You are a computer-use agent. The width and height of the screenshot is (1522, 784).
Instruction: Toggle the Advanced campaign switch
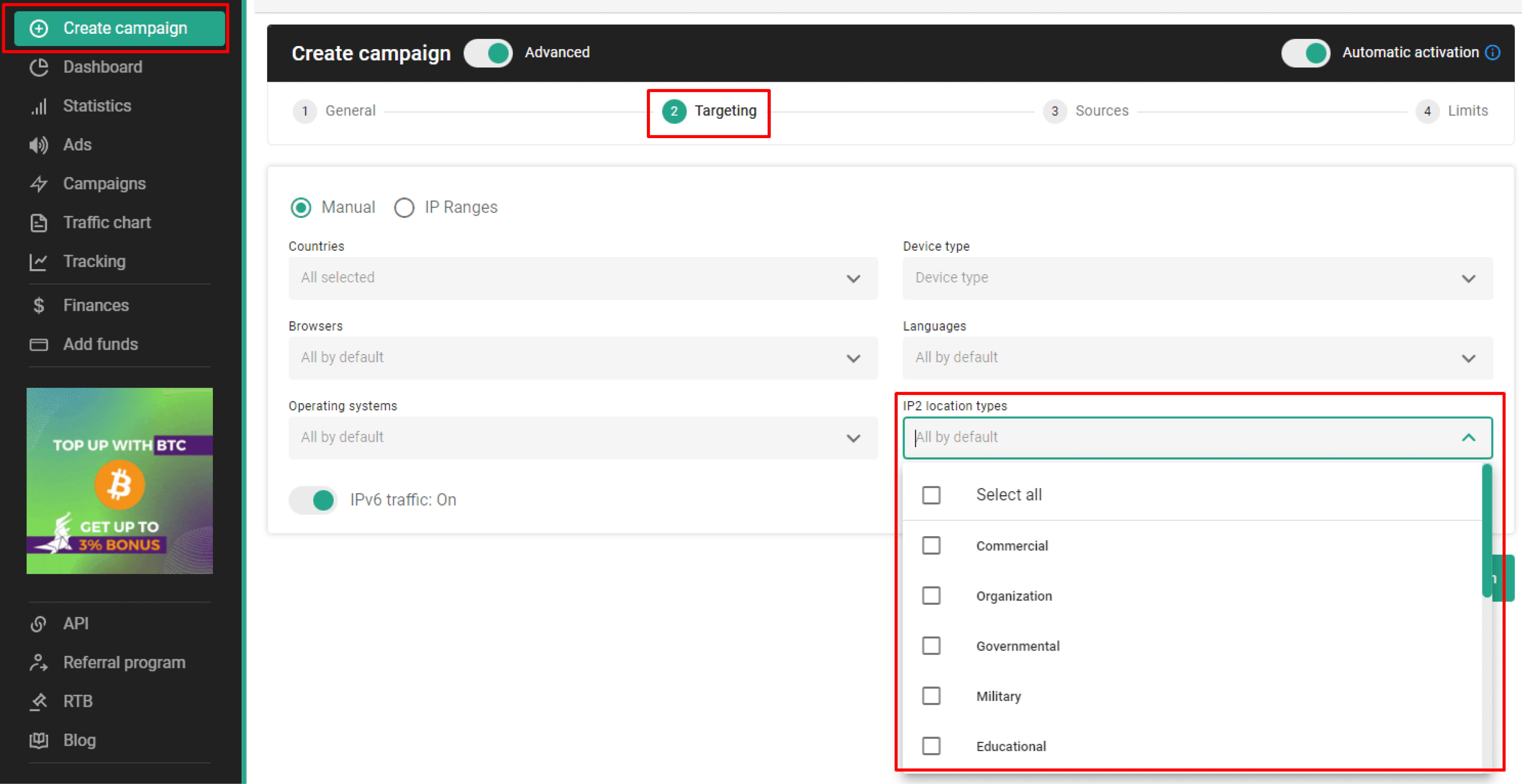(x=489, y=52)
